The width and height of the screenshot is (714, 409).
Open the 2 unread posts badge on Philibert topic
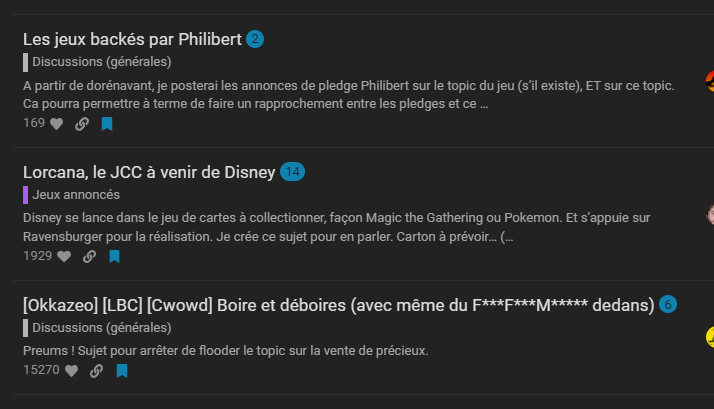click(255, 40)
